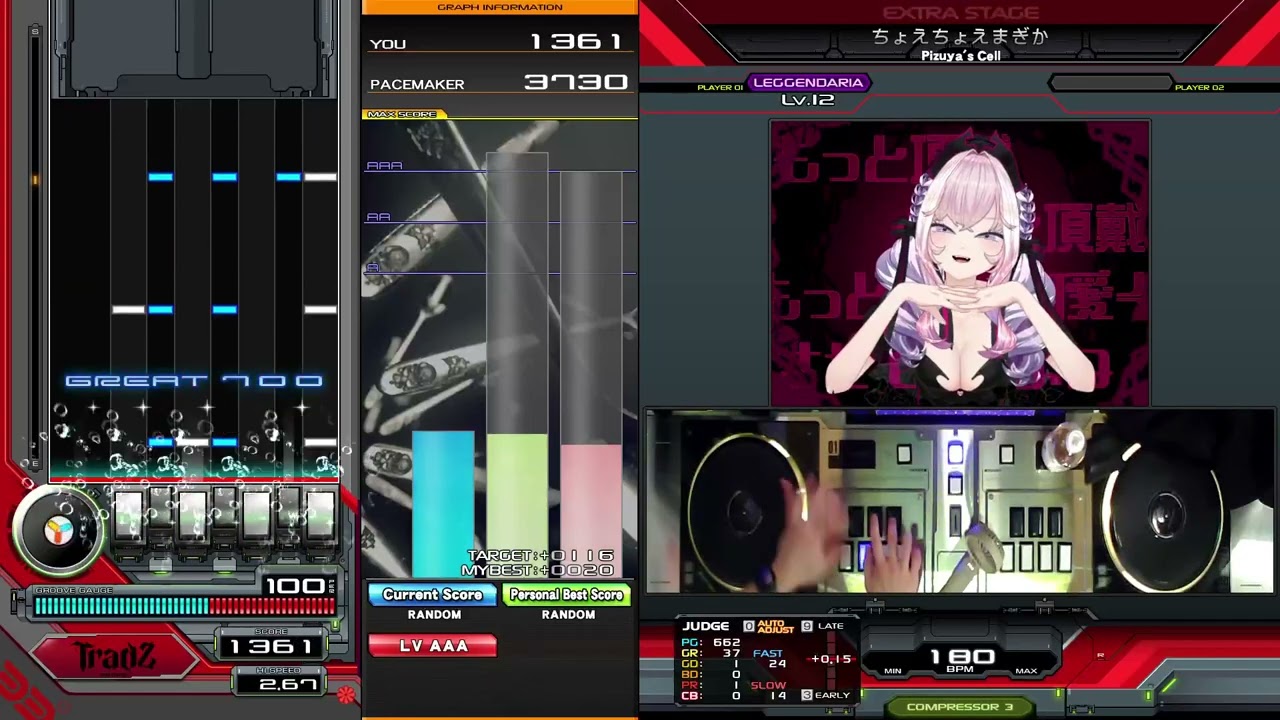The image size is (1280, 720).
Task: Click the AA grade line label
Action: 378,217
